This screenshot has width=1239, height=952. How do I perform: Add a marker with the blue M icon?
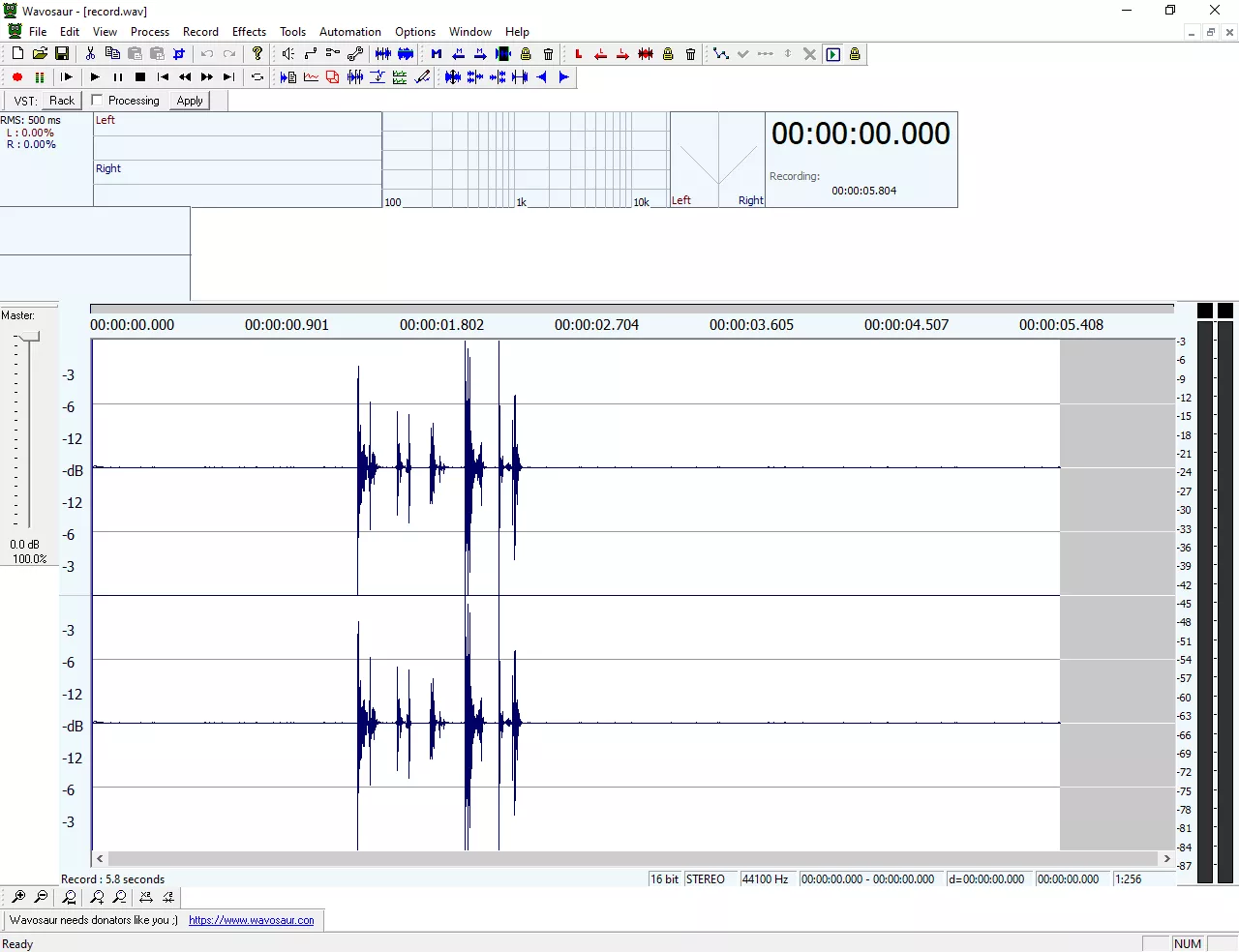pos(437,54)
